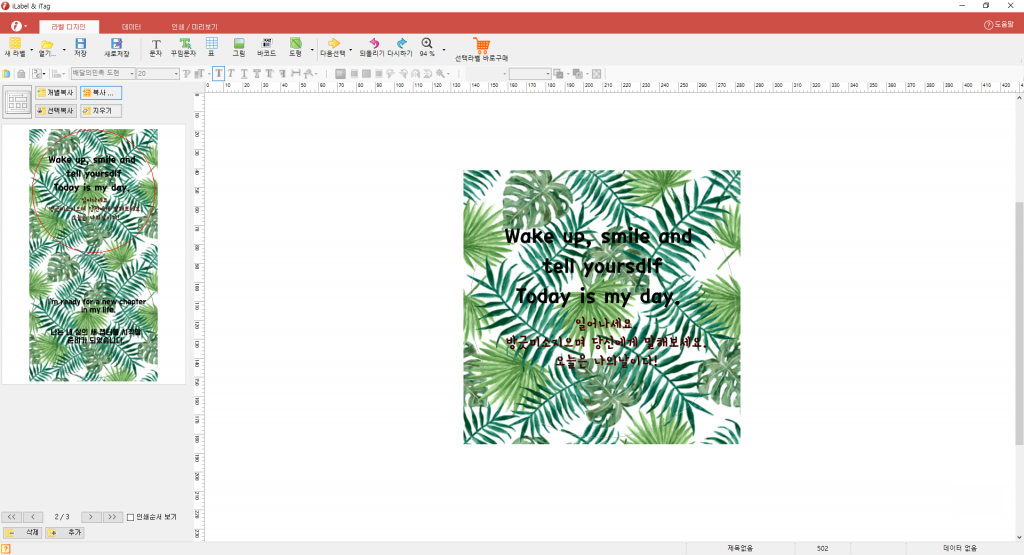
Task: Insert decorated text with 꾸밈문자
Action: tap(184, 47)
